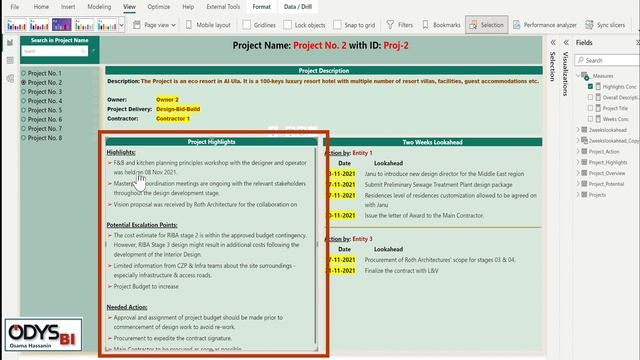The width and height of the screenshot is (640, 360).
Task: Uncheck the Highlights Conc measure
Action: click(590, 87)
